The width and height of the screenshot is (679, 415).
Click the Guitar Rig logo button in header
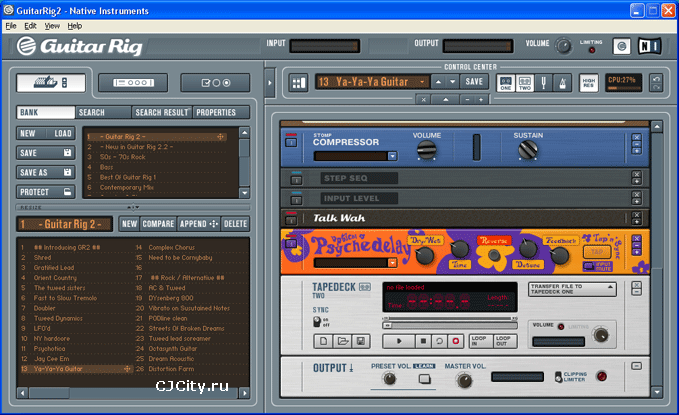click(621, 46)
